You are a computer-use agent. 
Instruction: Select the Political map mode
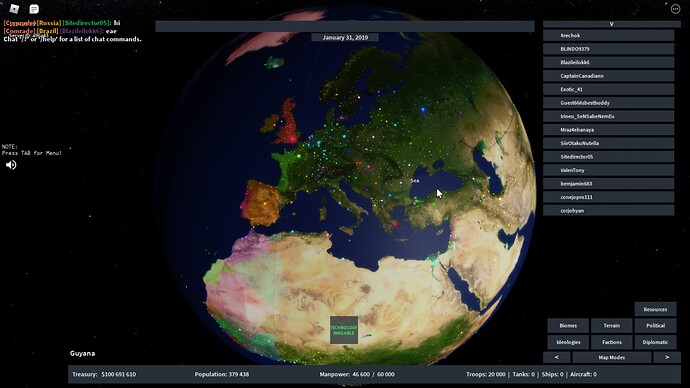pos(655,326)
